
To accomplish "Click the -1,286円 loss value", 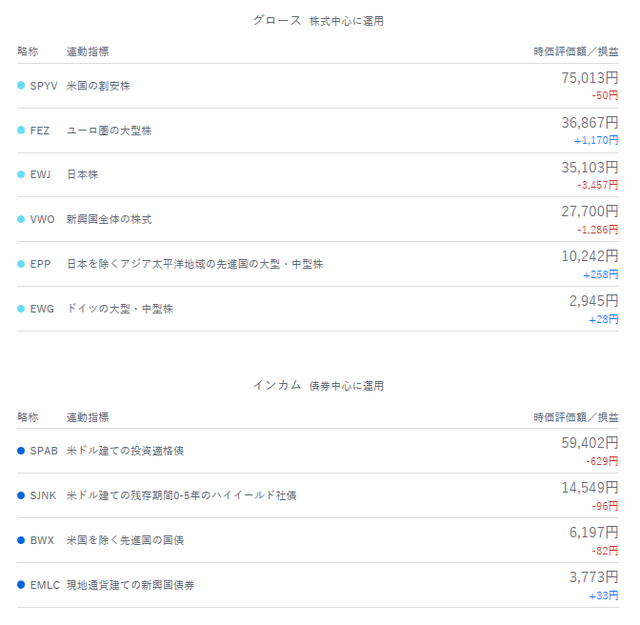I will (598, 230).
